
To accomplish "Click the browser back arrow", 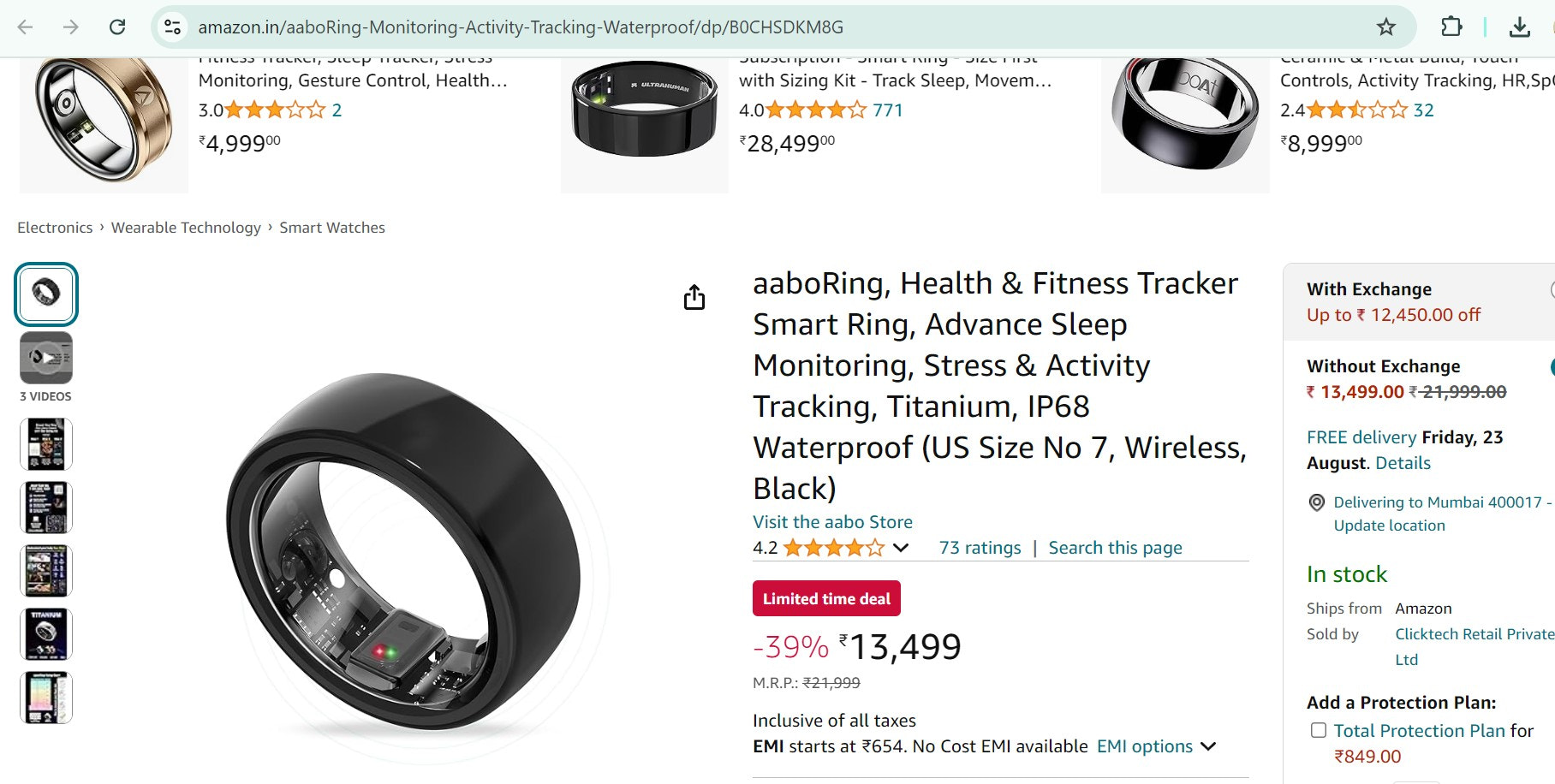I will pyautogui.click(x=26, y=27).
